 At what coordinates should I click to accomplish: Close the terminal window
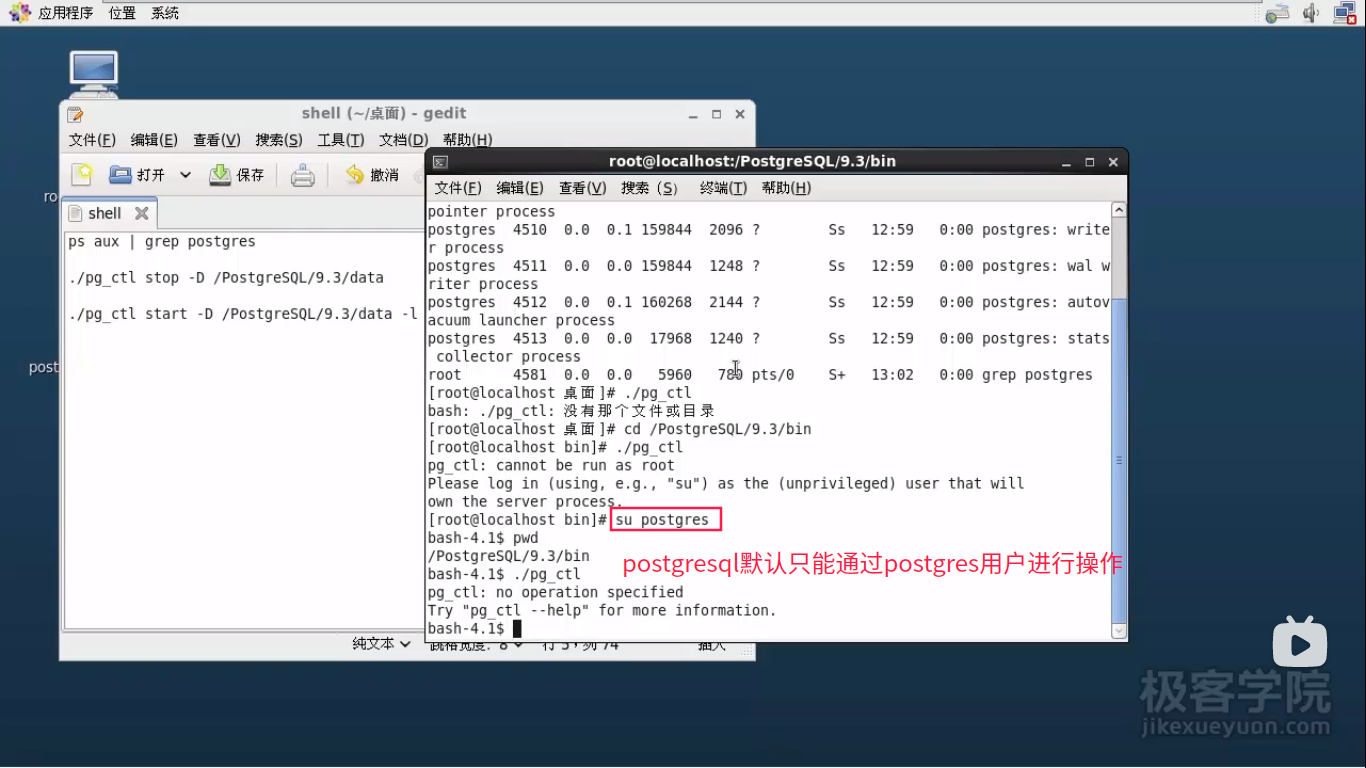click(1113, 162)
